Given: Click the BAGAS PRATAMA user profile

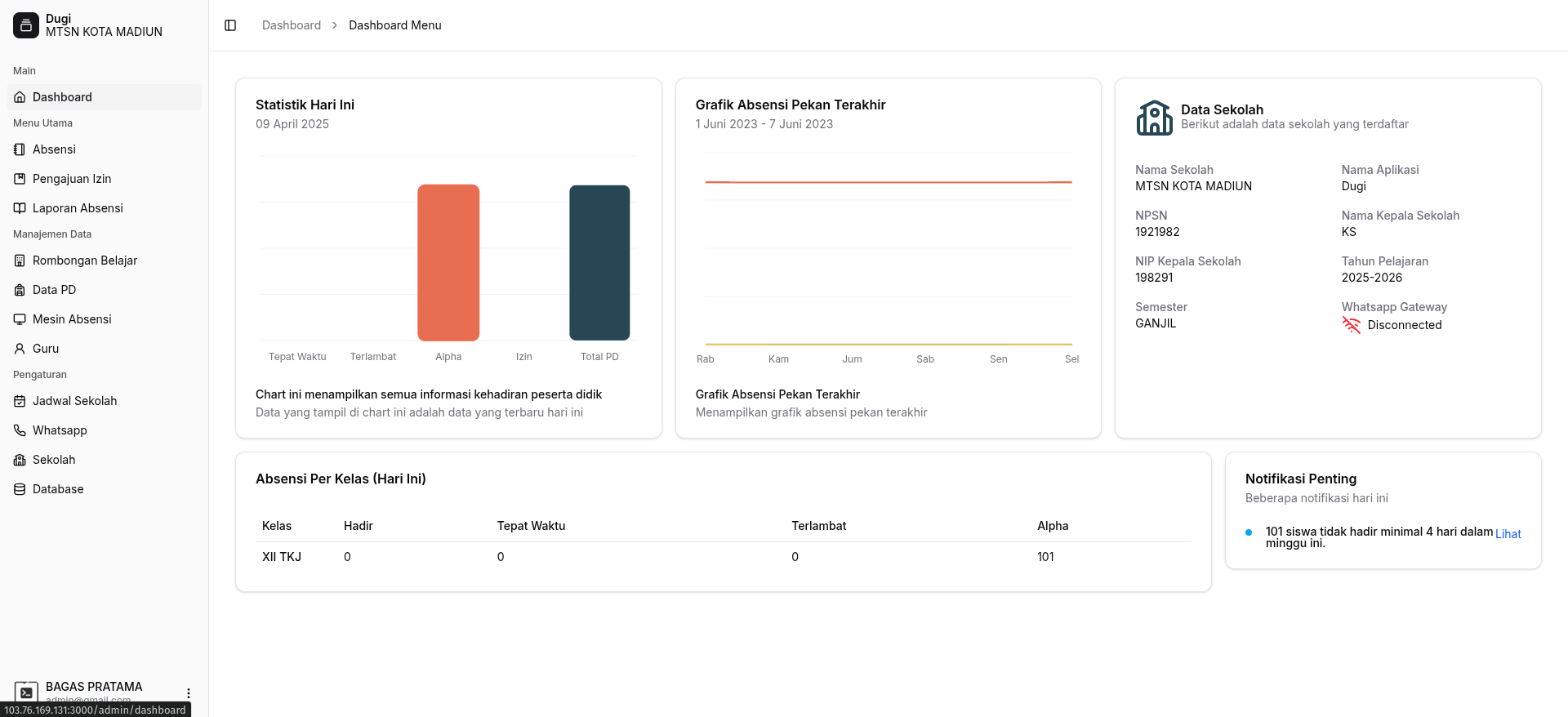Looking at the screenshot, I should [x=94, y=687].
